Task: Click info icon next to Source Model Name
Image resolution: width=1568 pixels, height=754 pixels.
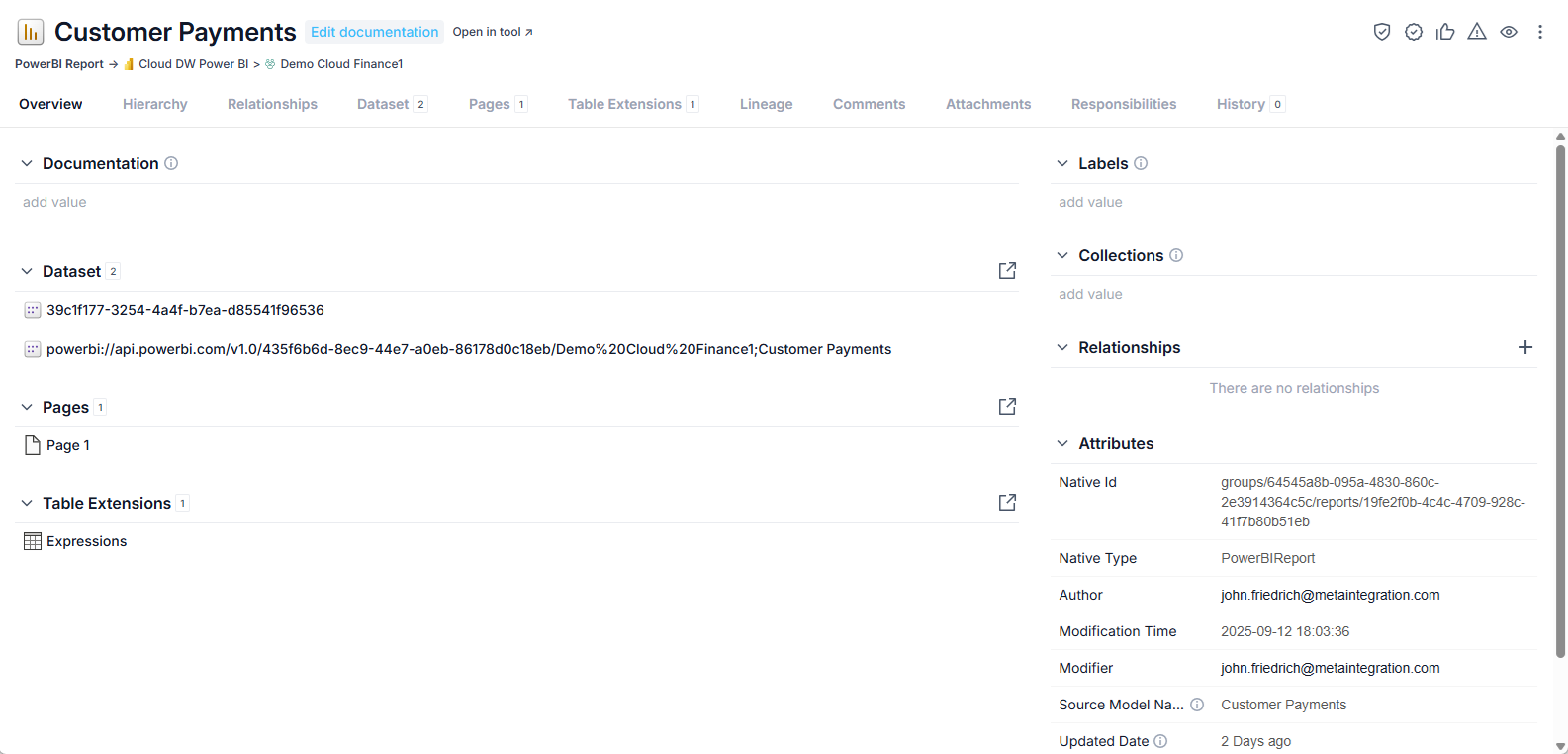Action: coord(1197,705)
